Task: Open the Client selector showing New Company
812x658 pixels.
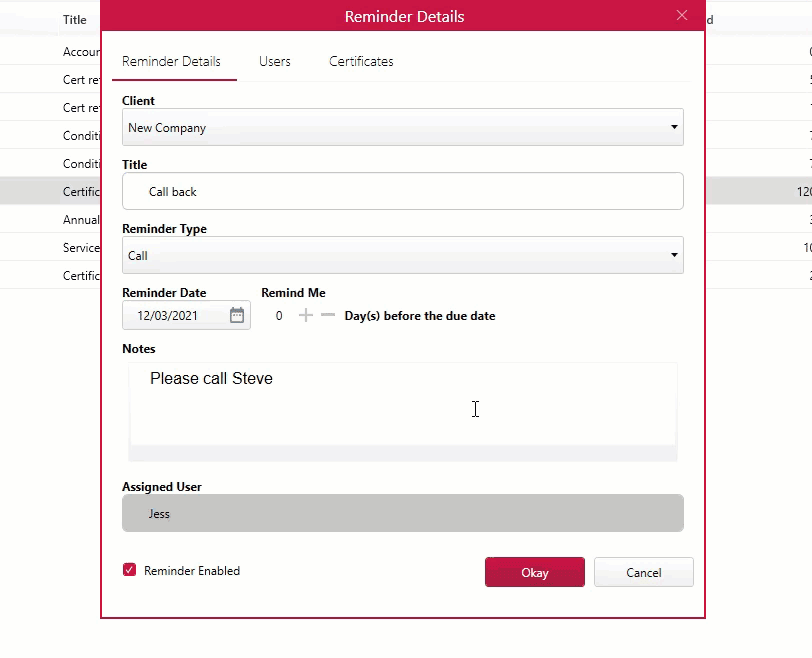Action: point(400,127)
